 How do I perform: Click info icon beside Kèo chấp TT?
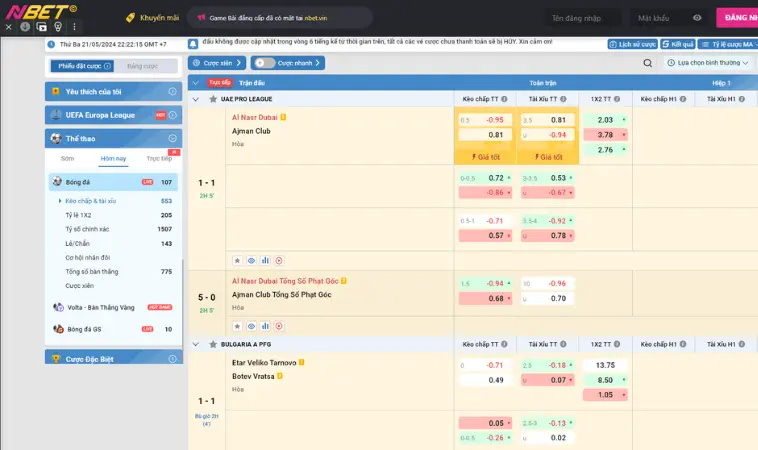[505, 99]
